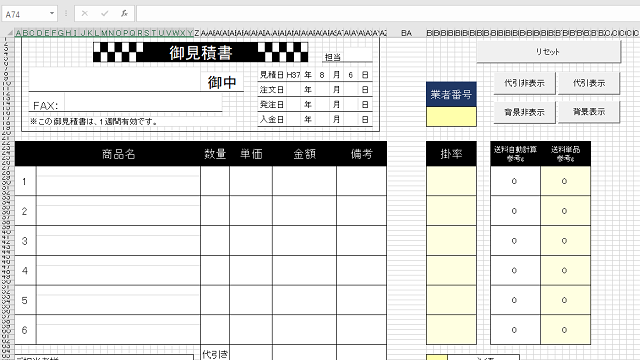
Task: Click the 備考 column header
Action: pyautogui.click(x=362, y=154)
